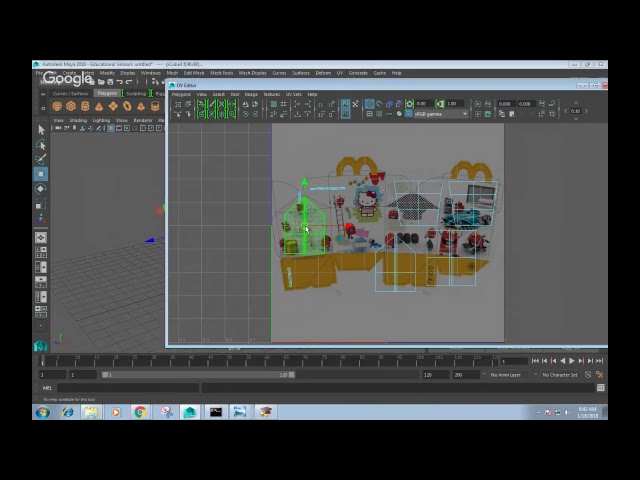
Task: Click the Open Scene folder icon
Action: [x=101, y=82]
